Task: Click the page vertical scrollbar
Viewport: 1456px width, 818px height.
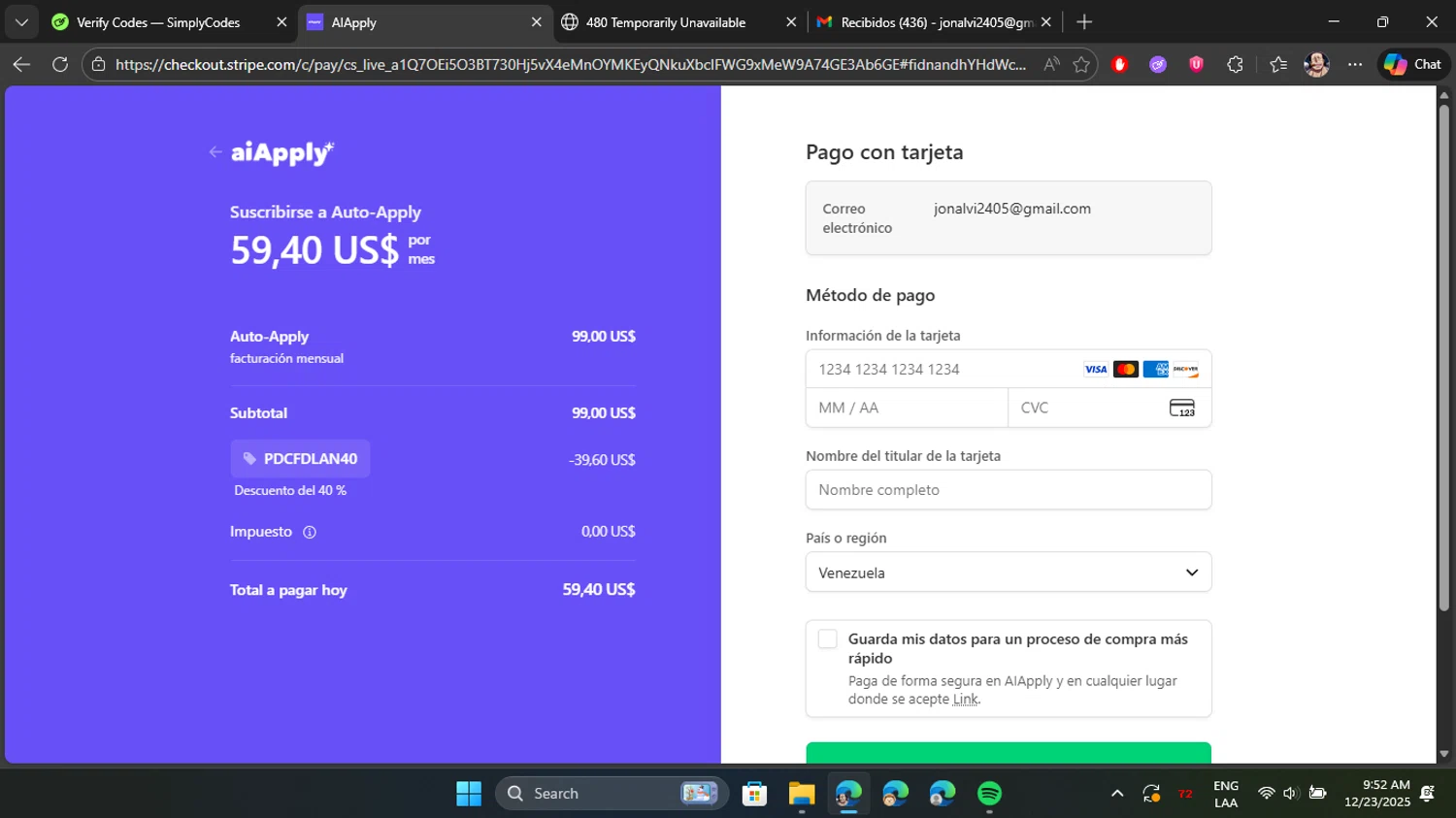Action: point(1443,359)
